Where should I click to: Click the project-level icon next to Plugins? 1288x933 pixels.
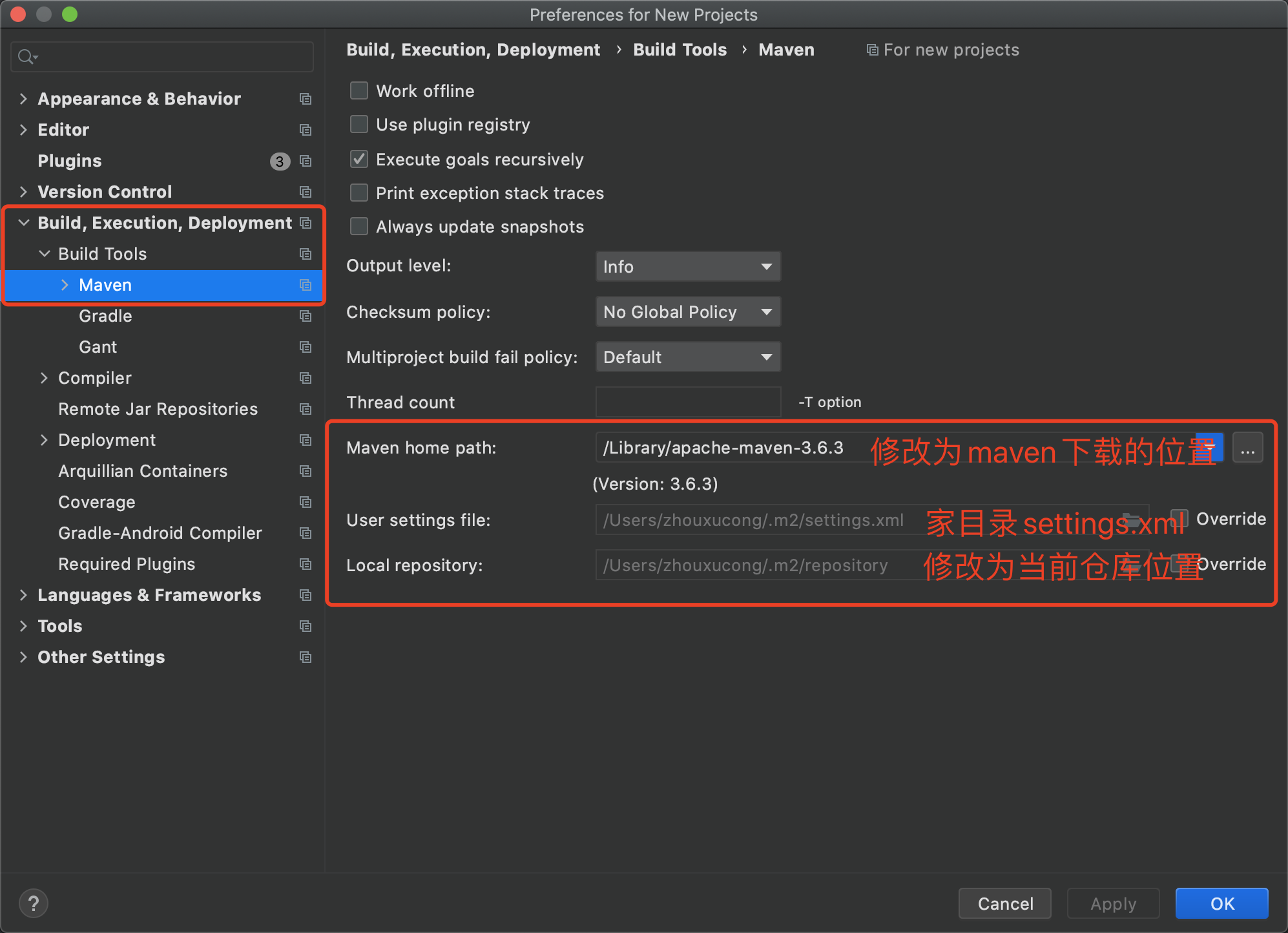306,161
